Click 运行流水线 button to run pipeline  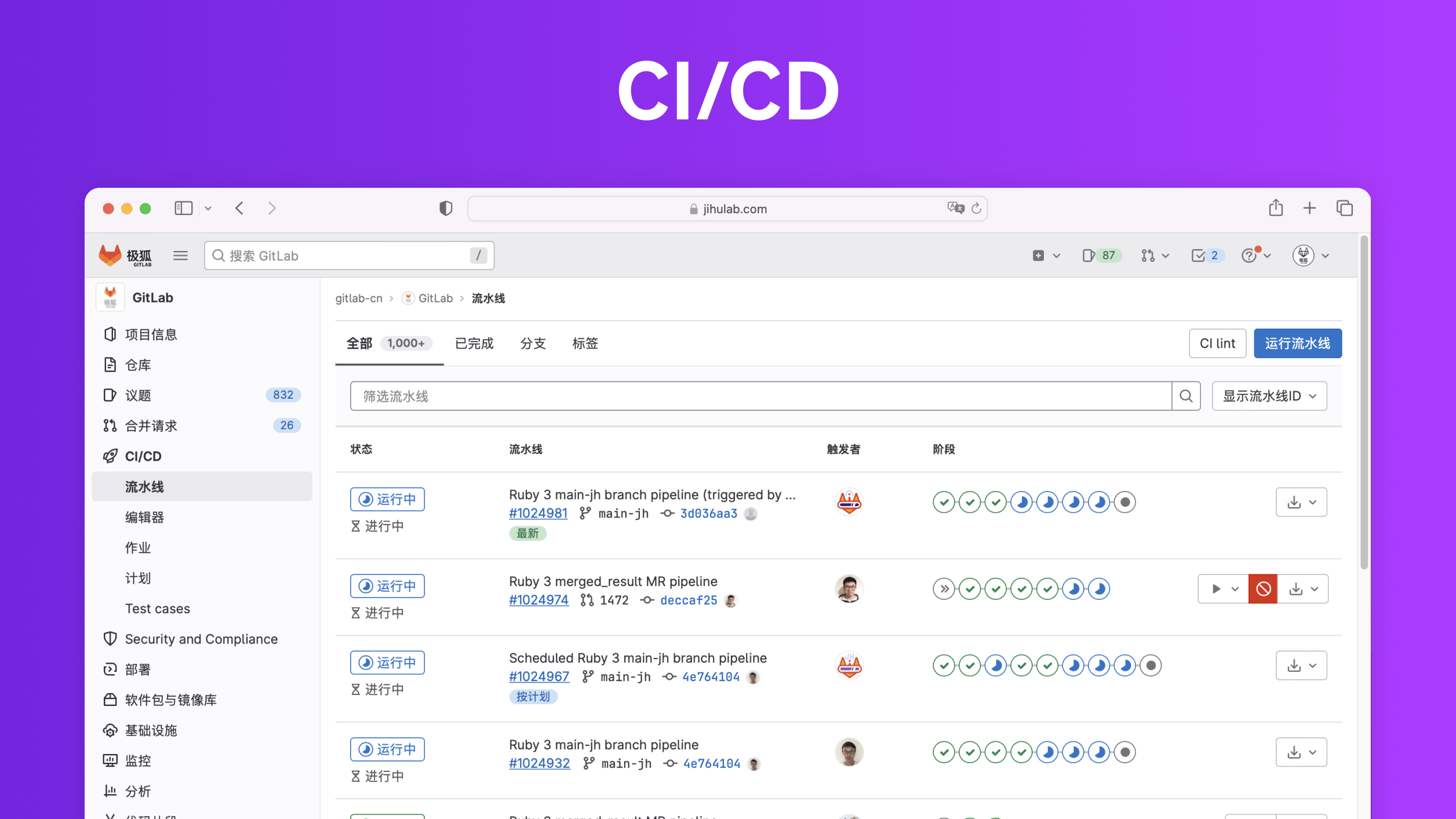pos(1298,343)
